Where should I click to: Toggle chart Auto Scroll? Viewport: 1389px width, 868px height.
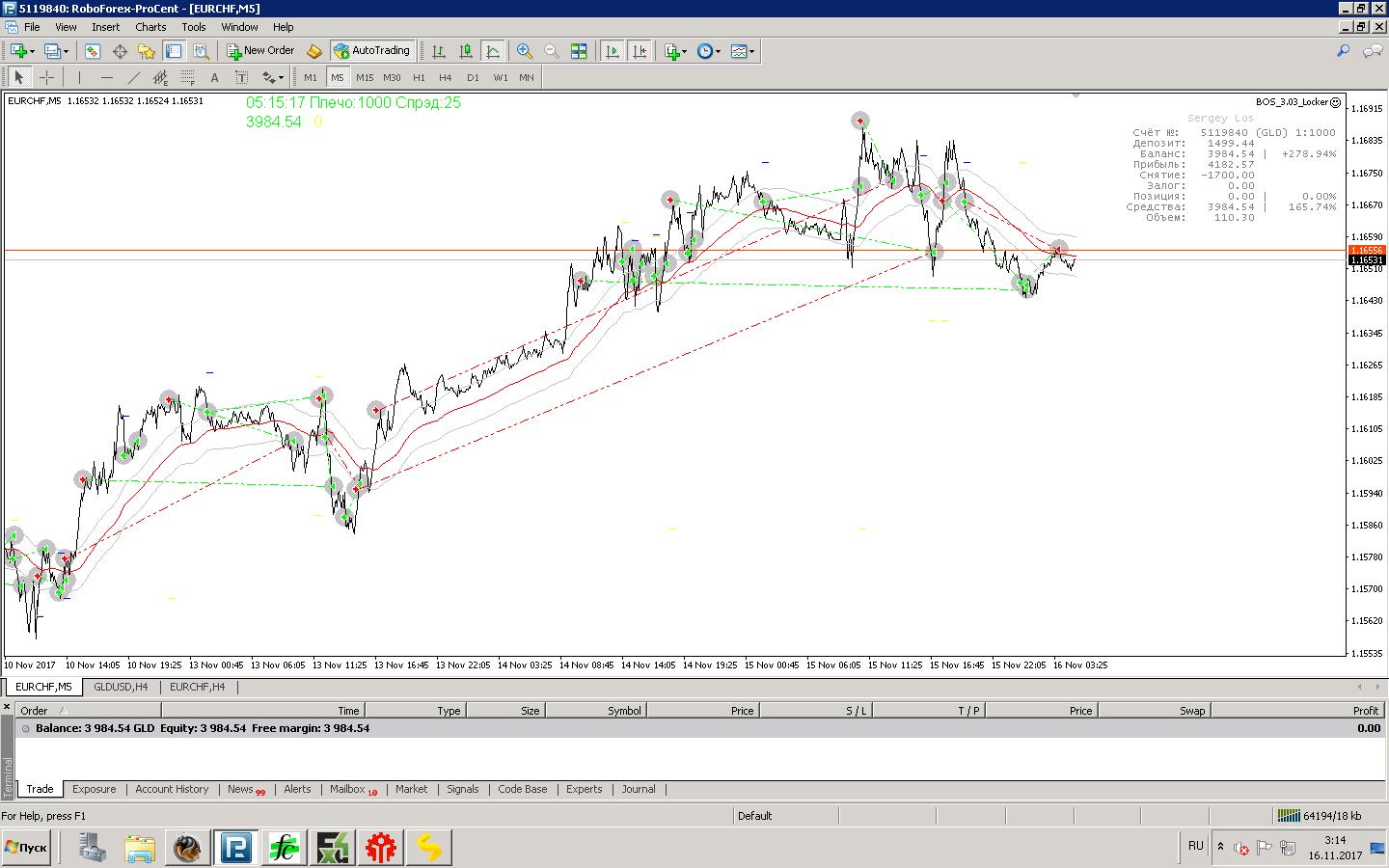pyautogui.click(x=612, y=51)
